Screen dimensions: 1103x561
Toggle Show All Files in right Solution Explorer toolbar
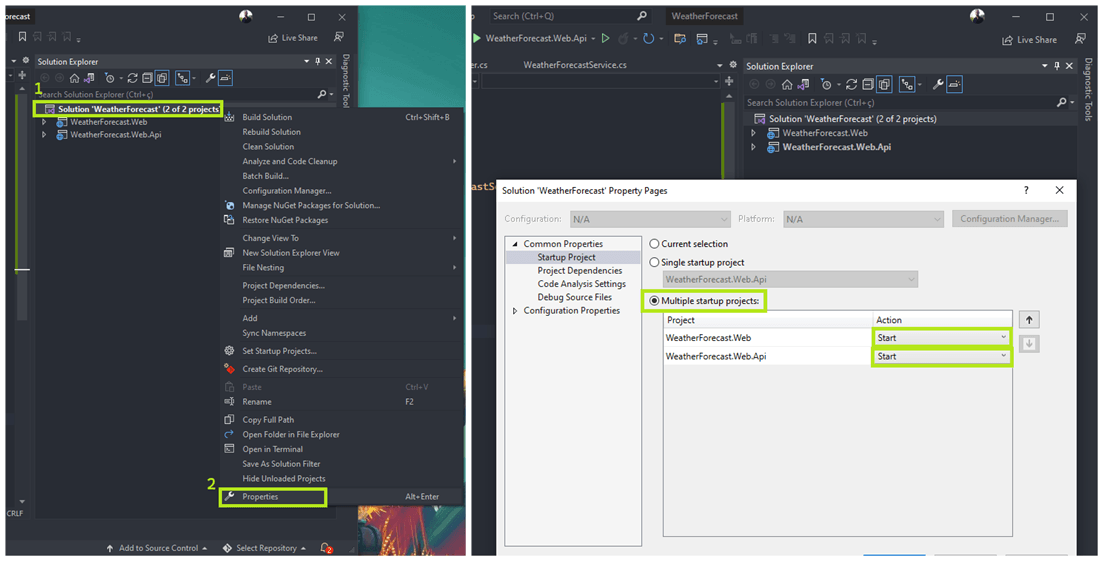[x=884, y=84]
